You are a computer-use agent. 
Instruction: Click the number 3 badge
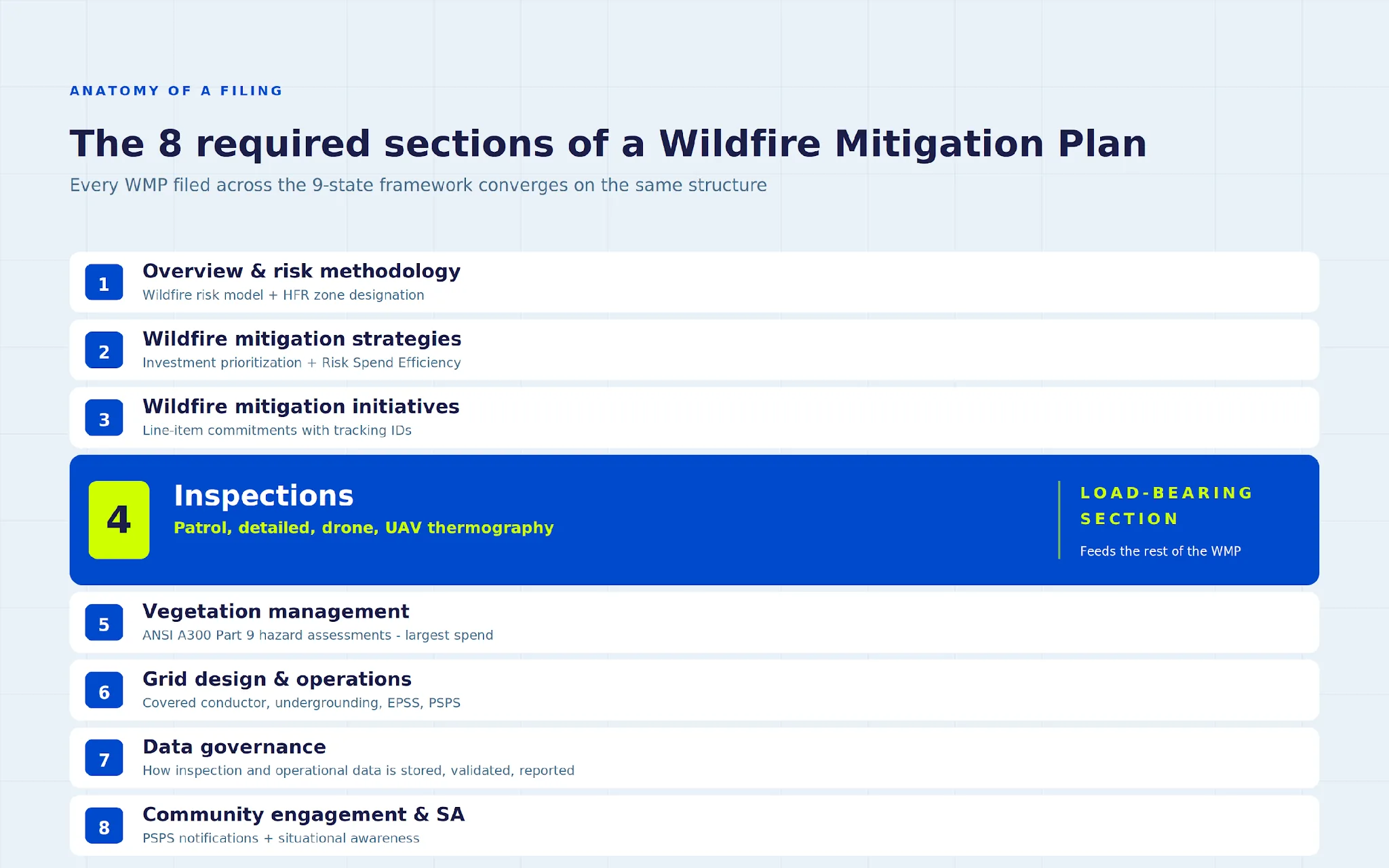point(104,418)
